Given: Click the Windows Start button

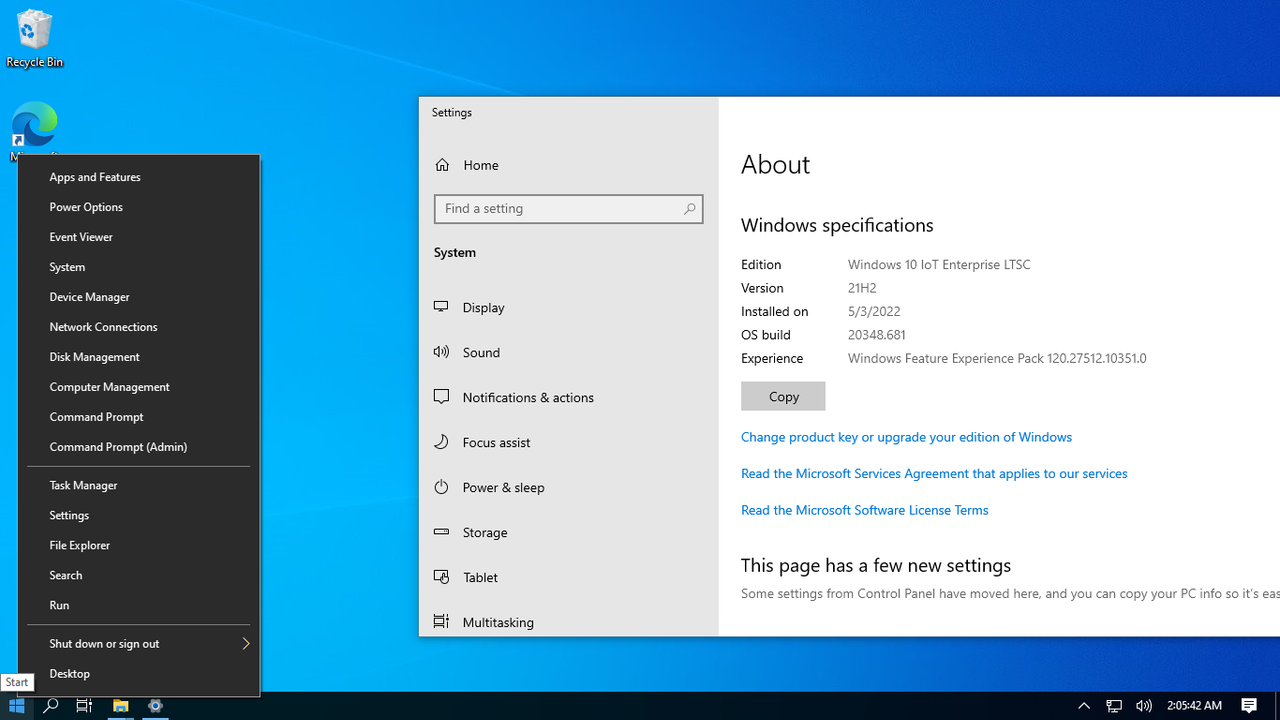Looking at the screenshot, I should pyautogui.click(x=17, y=705).
